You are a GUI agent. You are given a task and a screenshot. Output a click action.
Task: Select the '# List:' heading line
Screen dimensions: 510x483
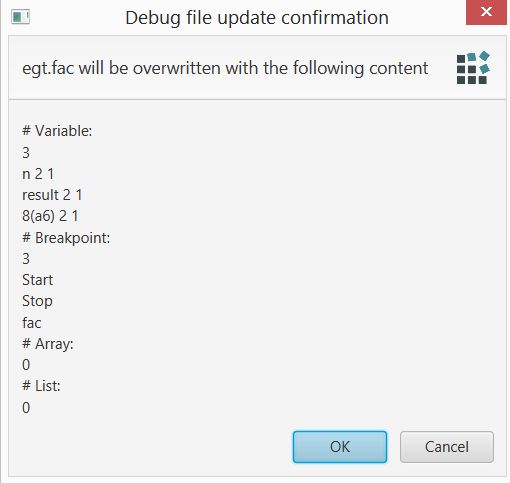[41, 386]
